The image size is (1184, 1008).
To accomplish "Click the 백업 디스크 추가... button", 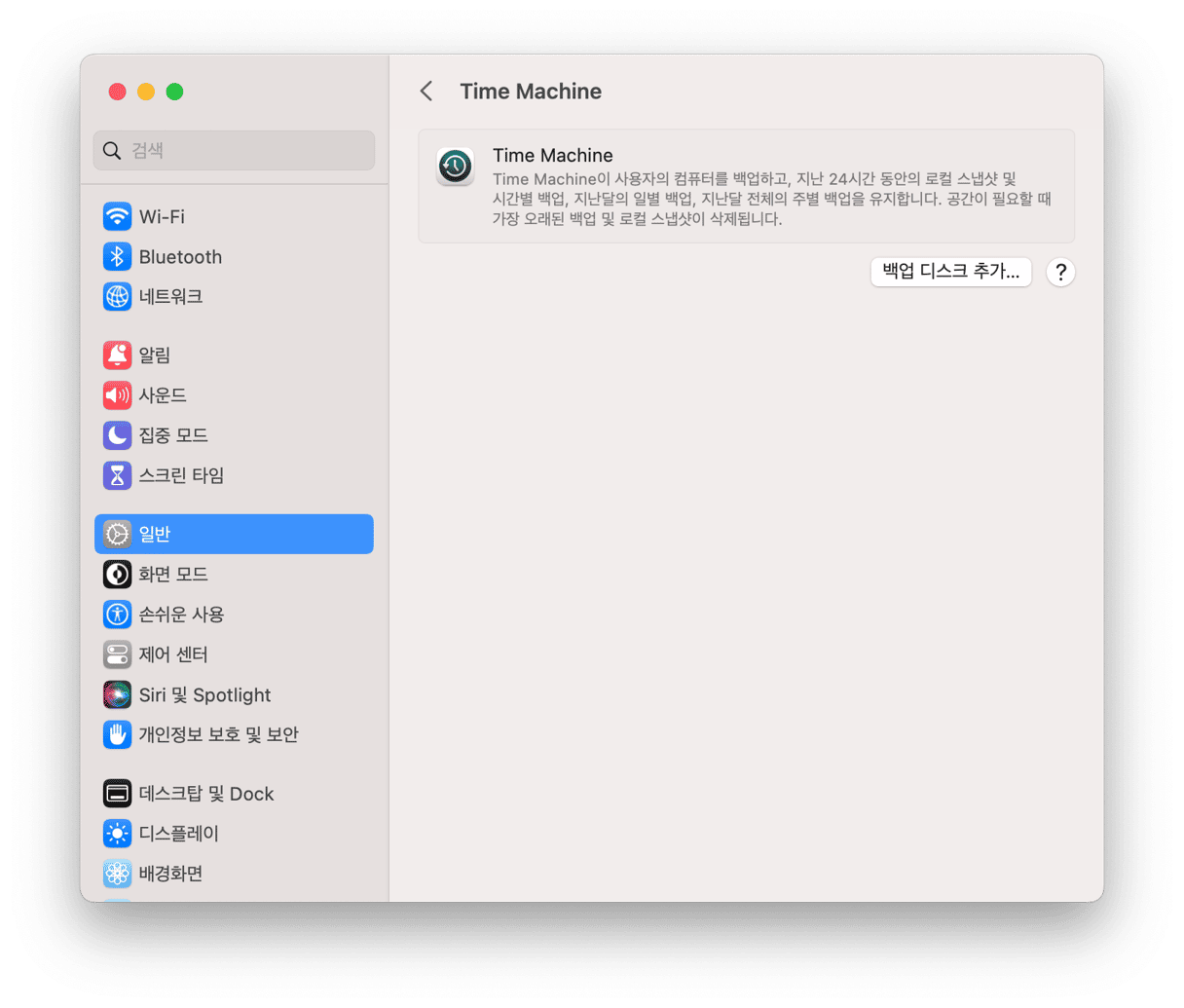I will click(x=950, y=272).
